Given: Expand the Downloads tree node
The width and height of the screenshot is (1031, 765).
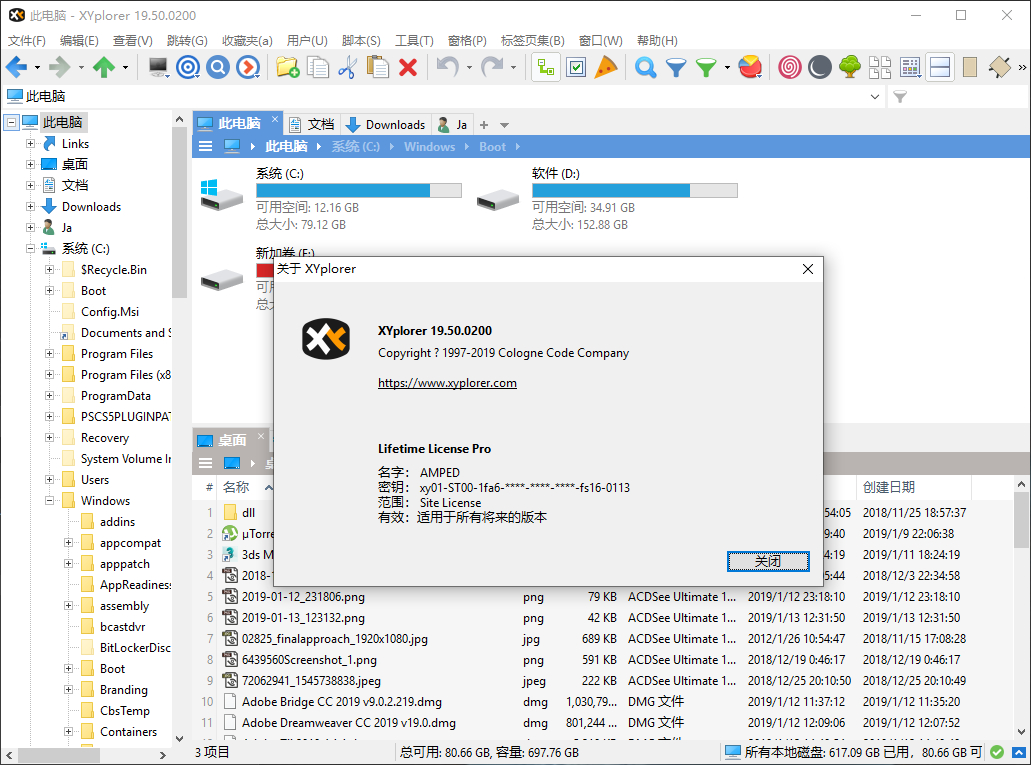Looking at the screenshot, I should click(x=30, y=207).
